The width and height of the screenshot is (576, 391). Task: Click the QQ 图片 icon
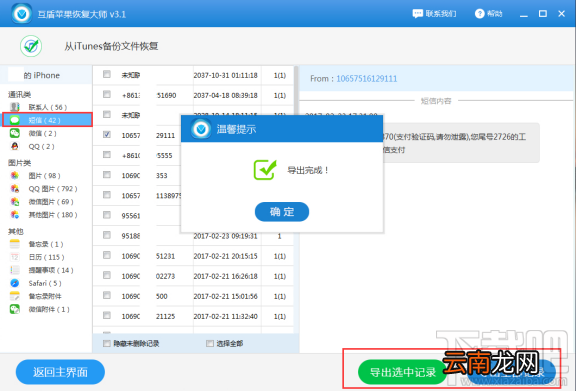[x=15, y=189]
